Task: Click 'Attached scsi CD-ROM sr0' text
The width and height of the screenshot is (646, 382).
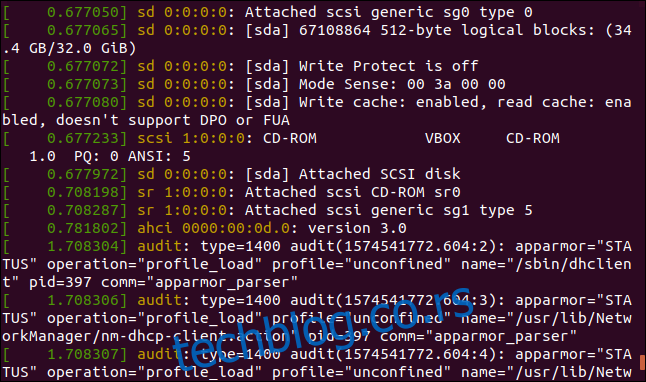Action: tap(353, 192)
